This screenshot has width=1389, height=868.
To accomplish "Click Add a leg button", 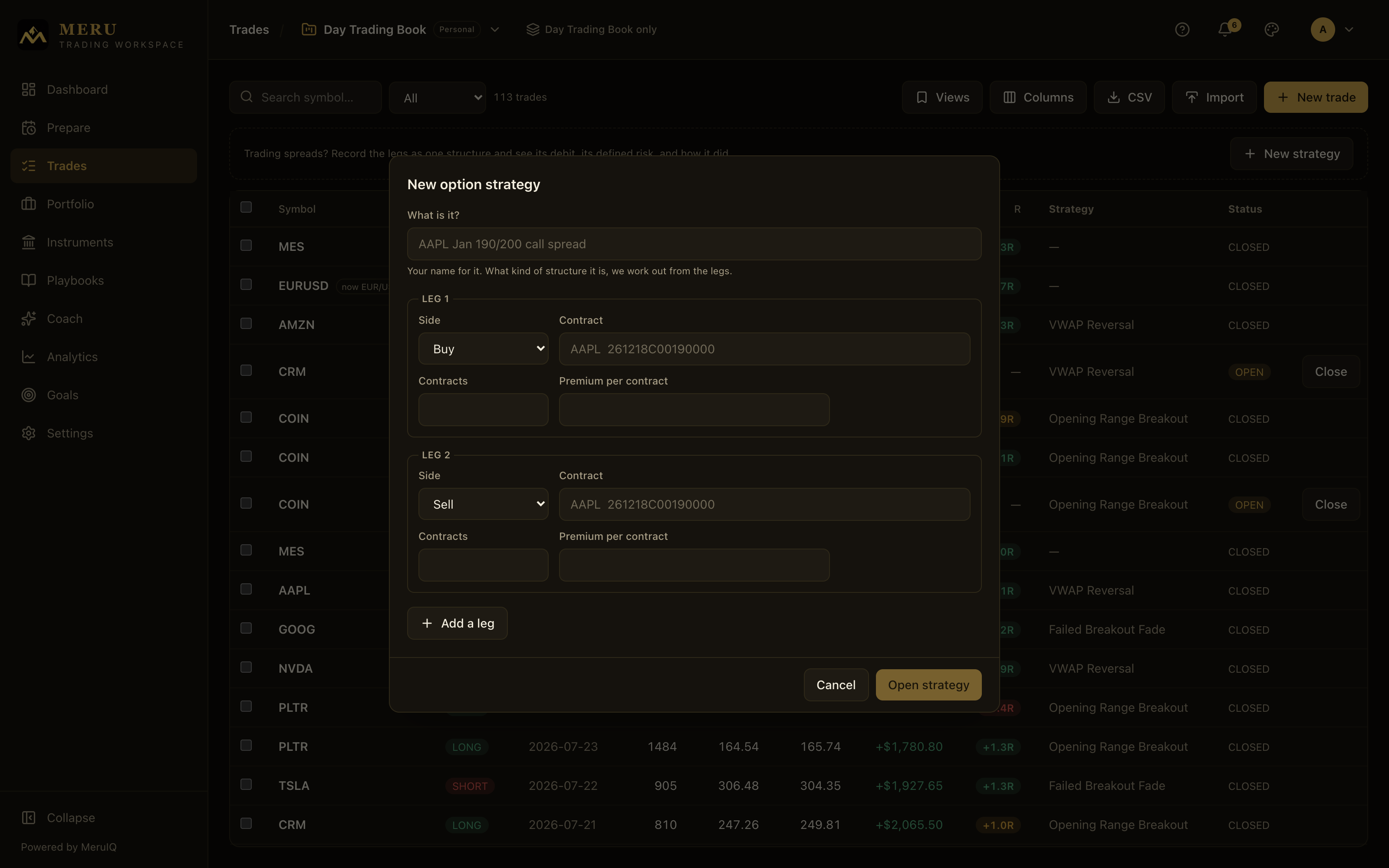I will click(x=458, y=623).
